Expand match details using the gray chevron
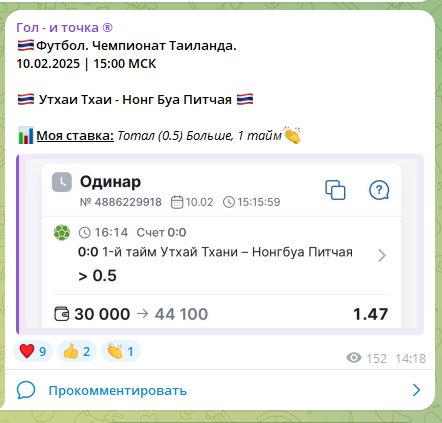Viewport: 442px width, 423px height. (382, 256)
